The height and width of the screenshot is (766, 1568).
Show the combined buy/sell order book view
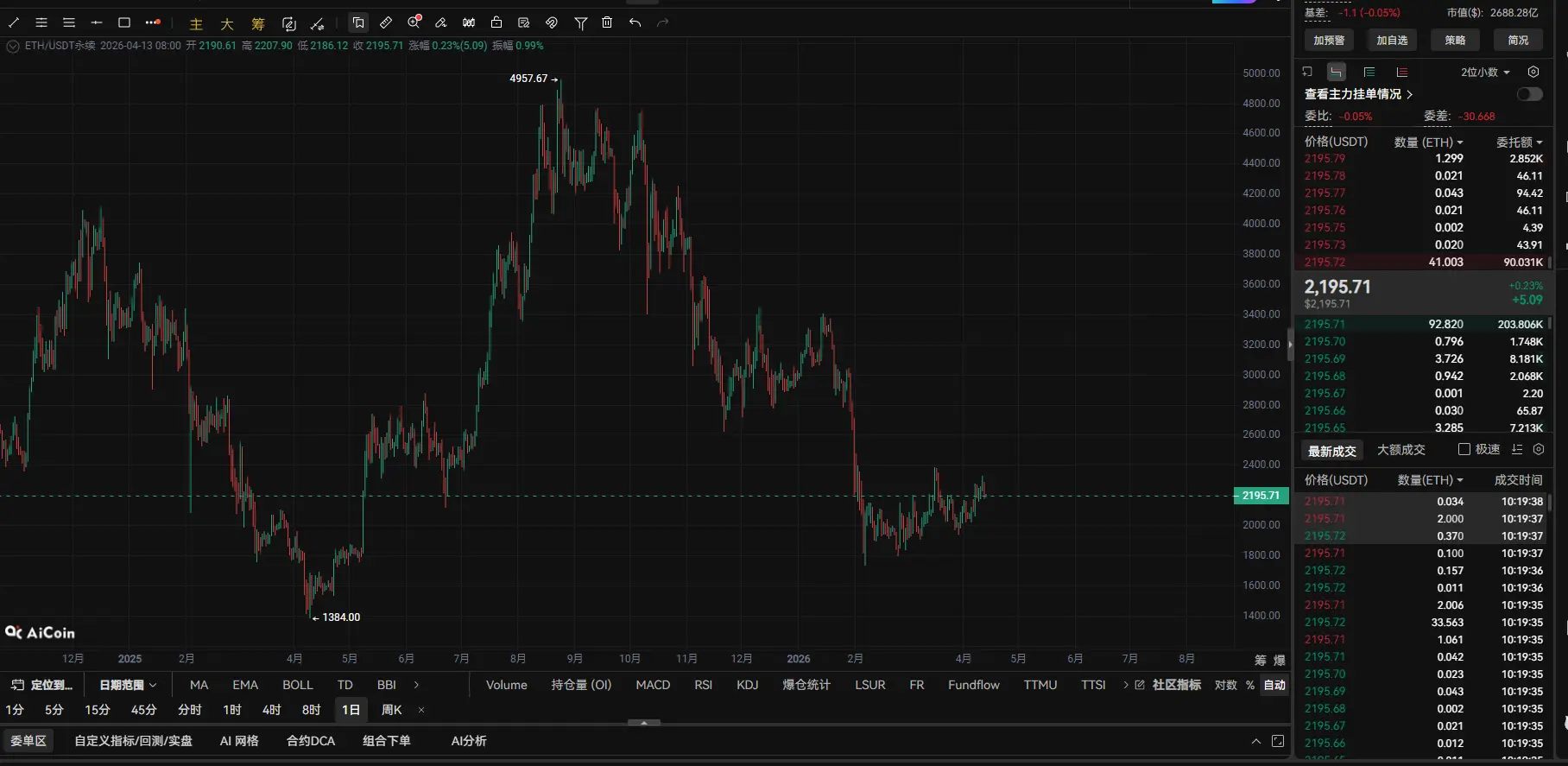(1337, 72)
